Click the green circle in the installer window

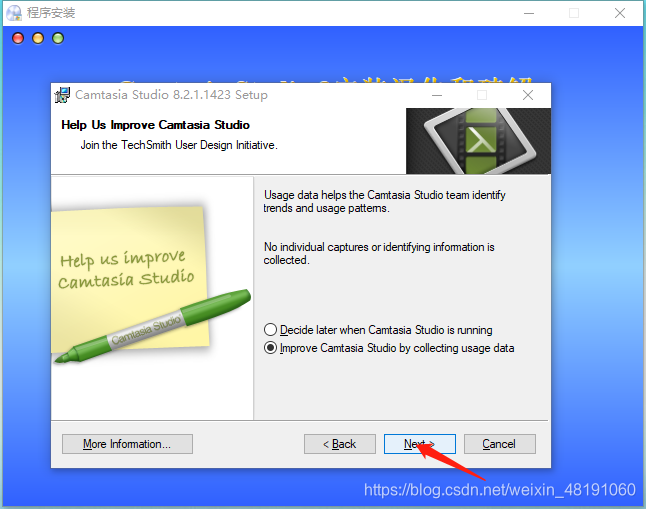tap(58, 38)
